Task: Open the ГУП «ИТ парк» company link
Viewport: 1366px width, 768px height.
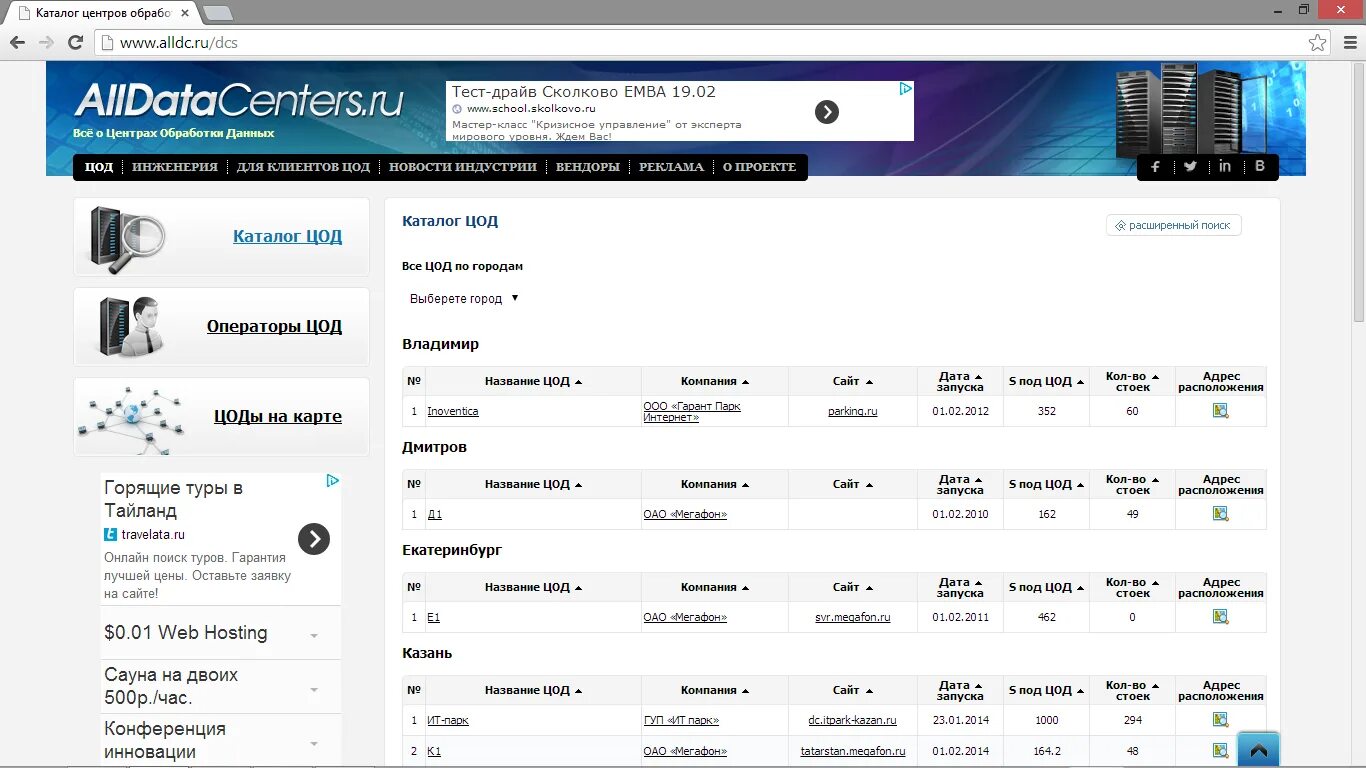Action: 681,720
